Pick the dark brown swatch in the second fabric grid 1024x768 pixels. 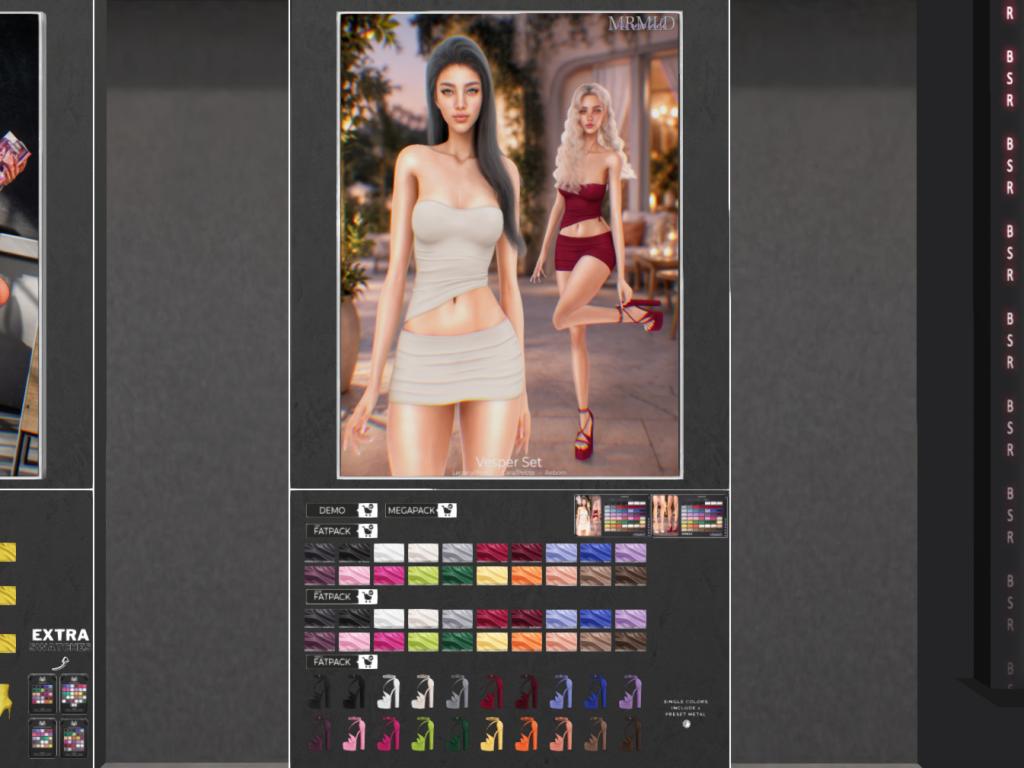click(x=631, y=641)
